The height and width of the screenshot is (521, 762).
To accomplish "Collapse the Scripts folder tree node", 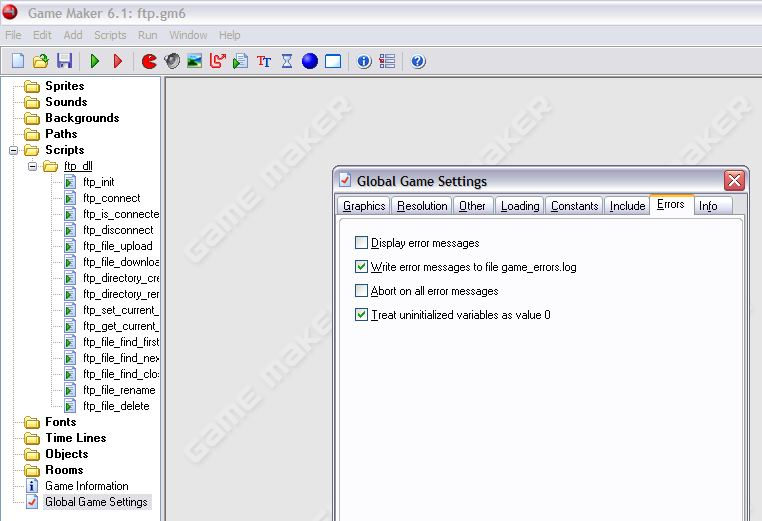I will [14, 150].
